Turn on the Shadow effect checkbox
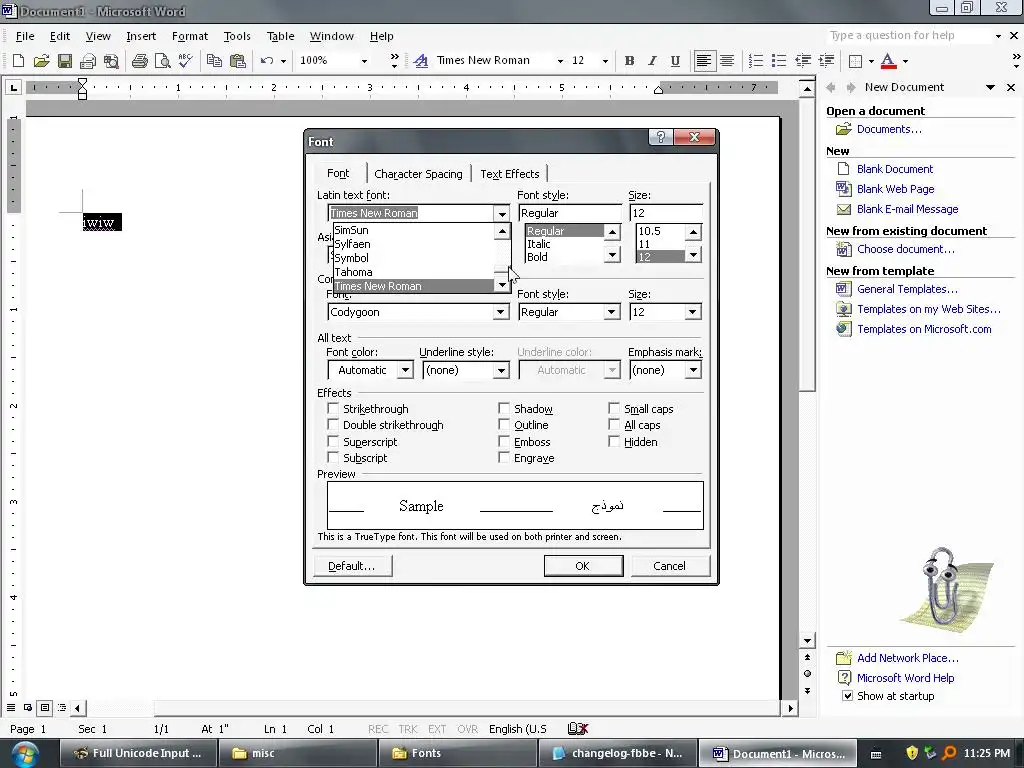The height and width of the screenshot is (768, 1024). tap(504, 408)
